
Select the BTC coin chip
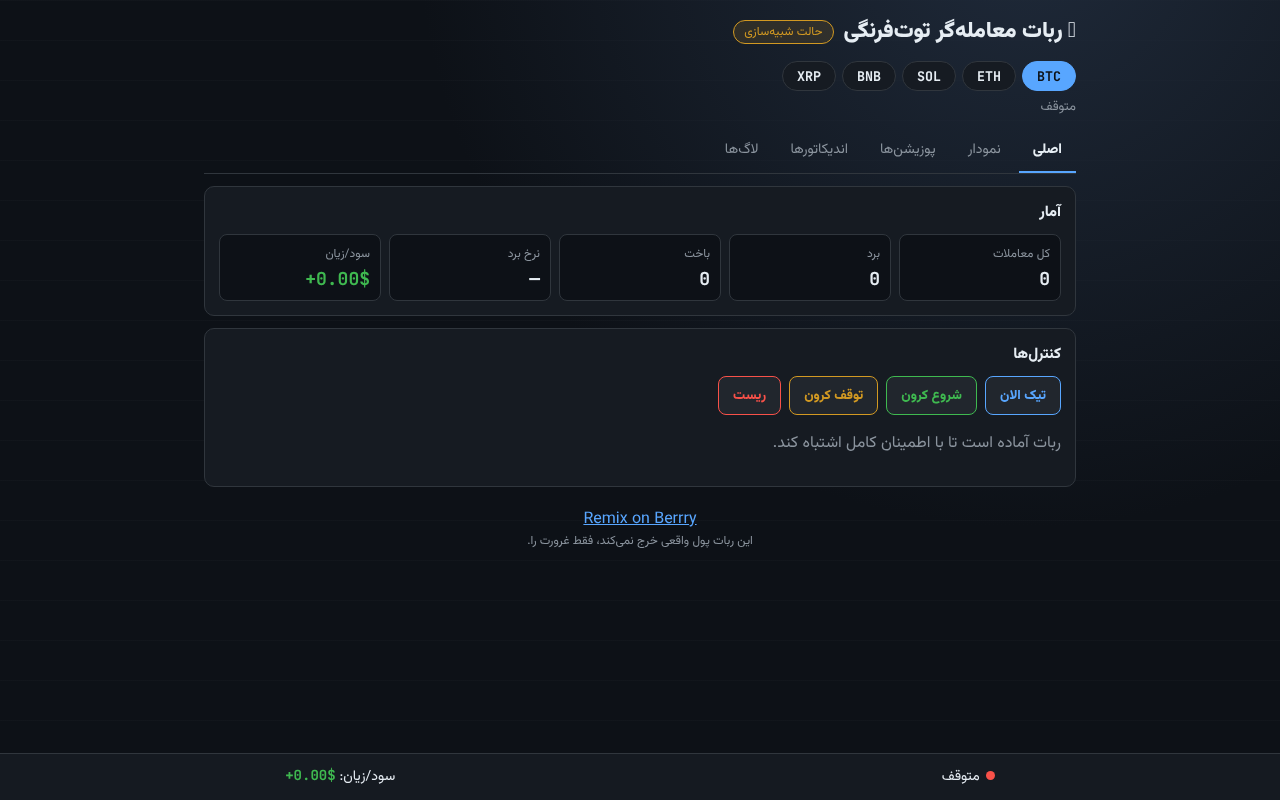tap(1049, 76)
